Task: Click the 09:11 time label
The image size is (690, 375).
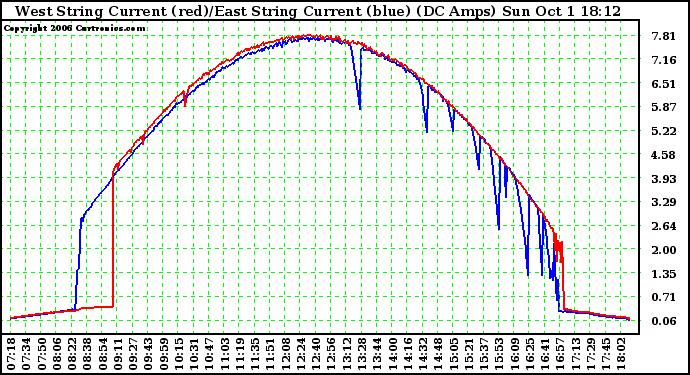Action: pyautogui.click(x=118, y=354)
